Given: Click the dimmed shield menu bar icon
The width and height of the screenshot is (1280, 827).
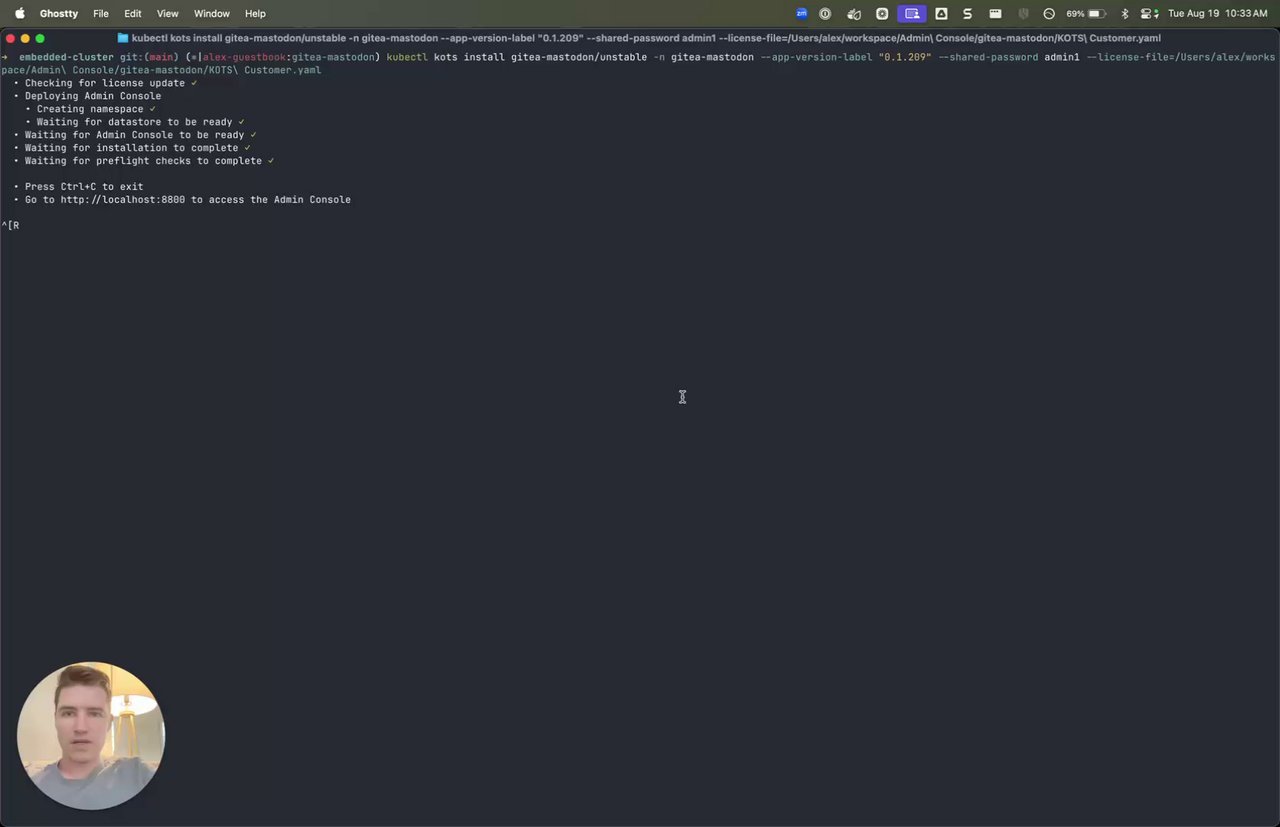Looking at the screenshot, I should (1023, 14).
